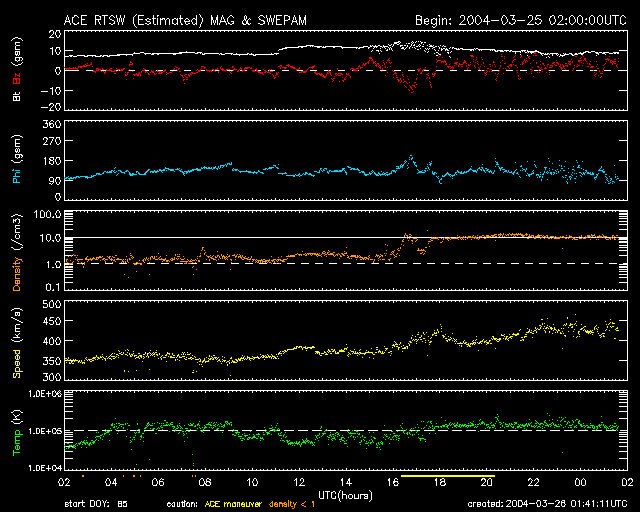
Task: Click the '1.0E+04' tick on the Temp axis
Action: point(45,468)
